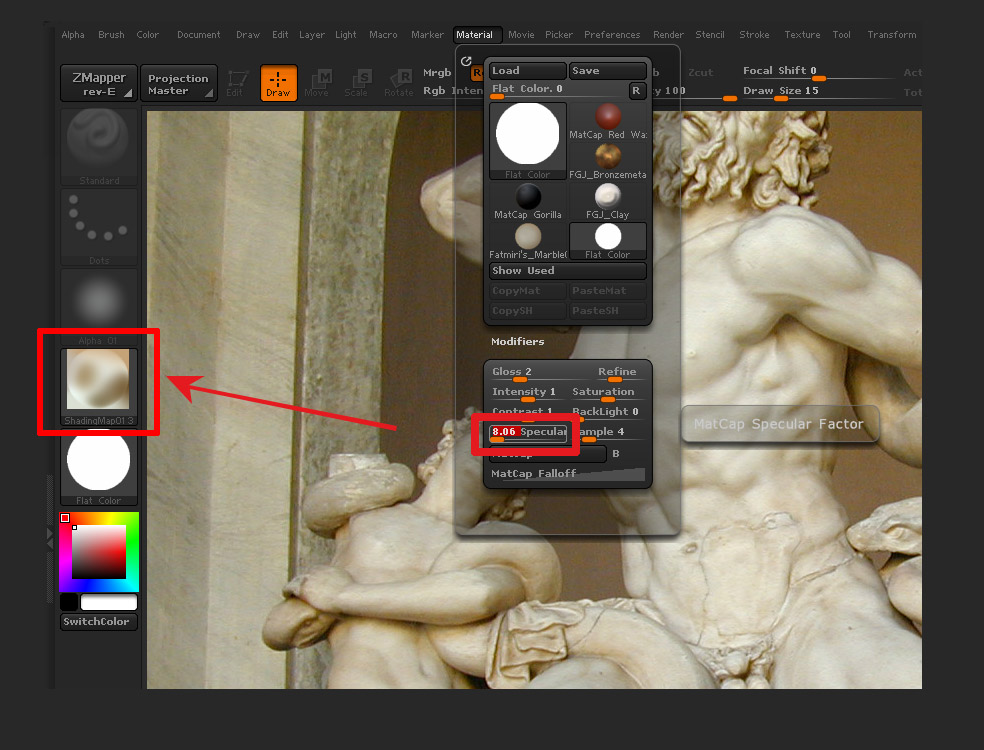
Task: Enable Zcut mode
Action: 700,73
